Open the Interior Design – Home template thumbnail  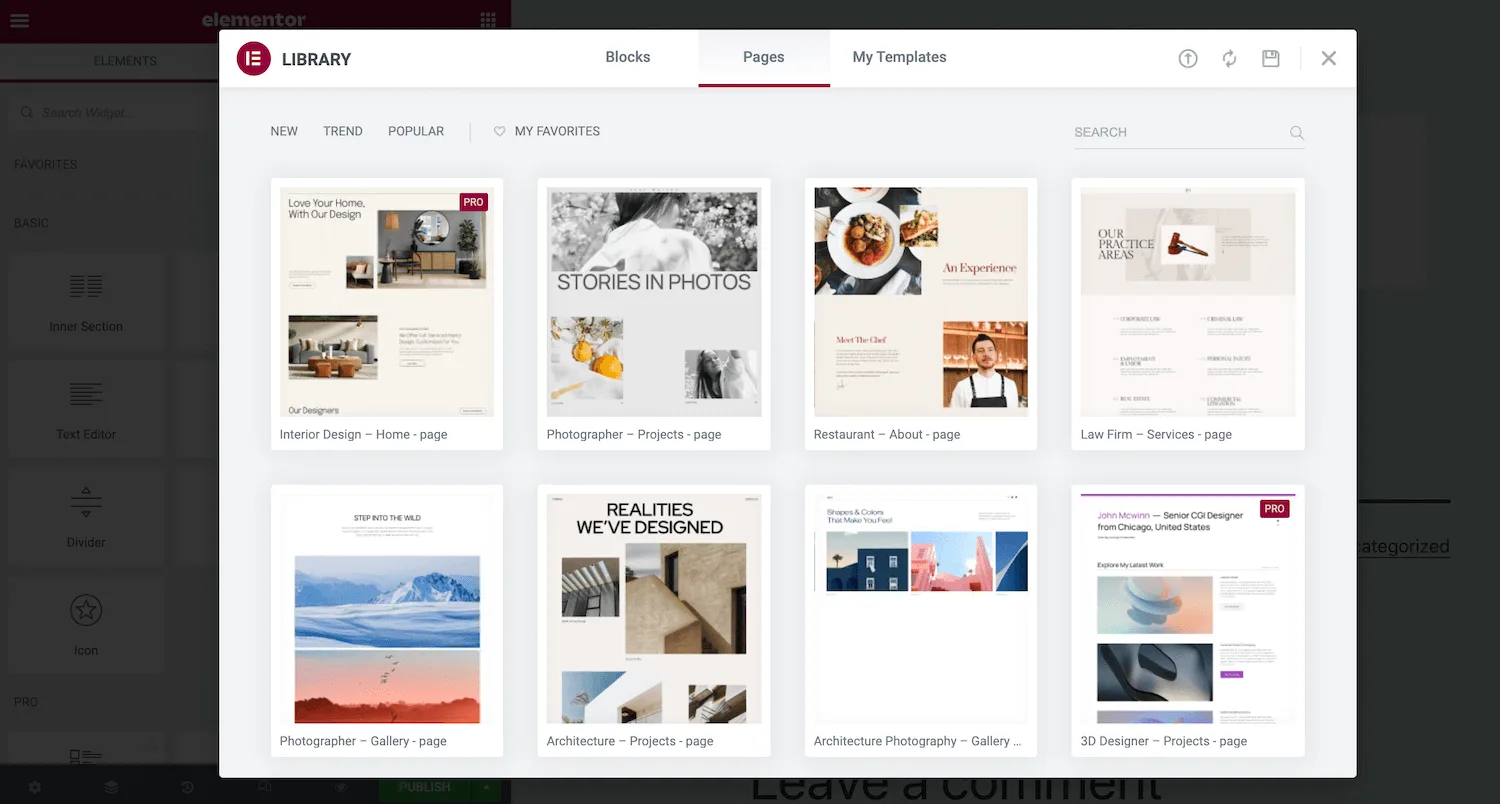(387, 302)
